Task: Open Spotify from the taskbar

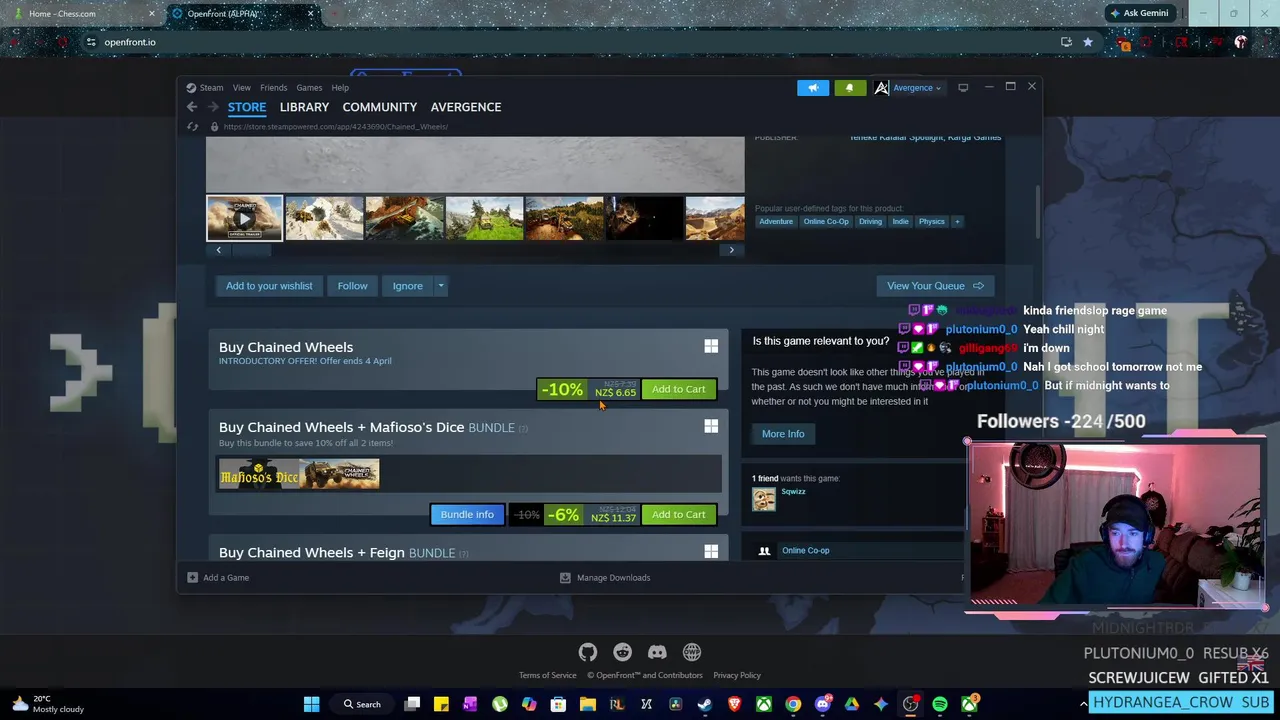Action: click(940, 705)
